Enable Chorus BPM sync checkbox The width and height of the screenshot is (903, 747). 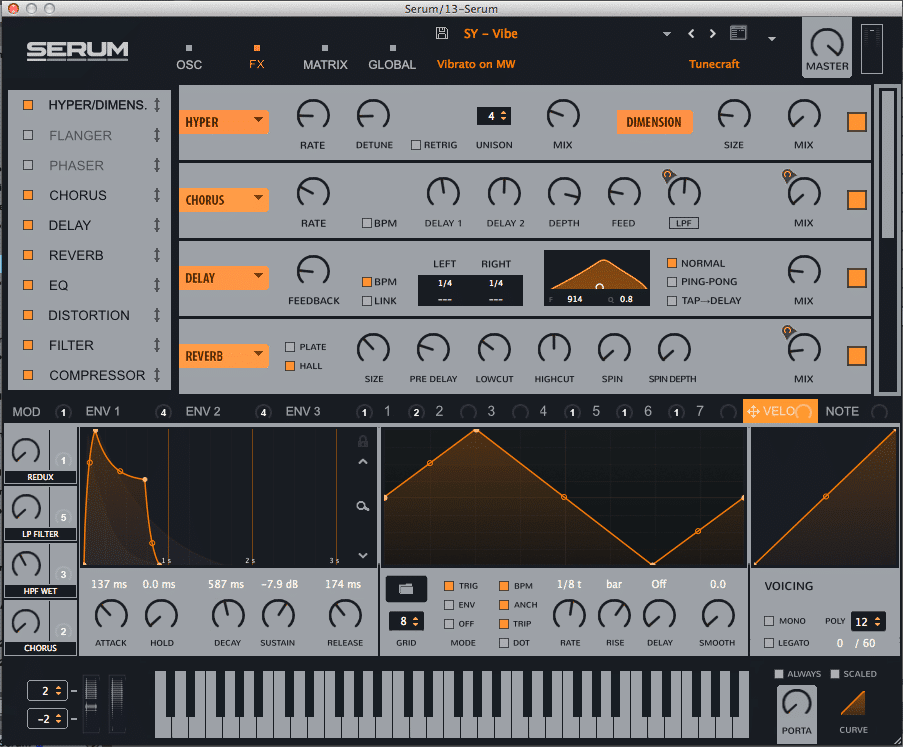pyautogui.click(x=366, y=223)
